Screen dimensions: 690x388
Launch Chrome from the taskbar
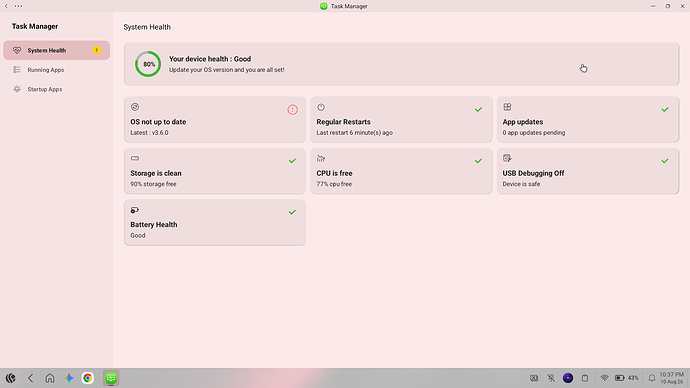[88, 378]
